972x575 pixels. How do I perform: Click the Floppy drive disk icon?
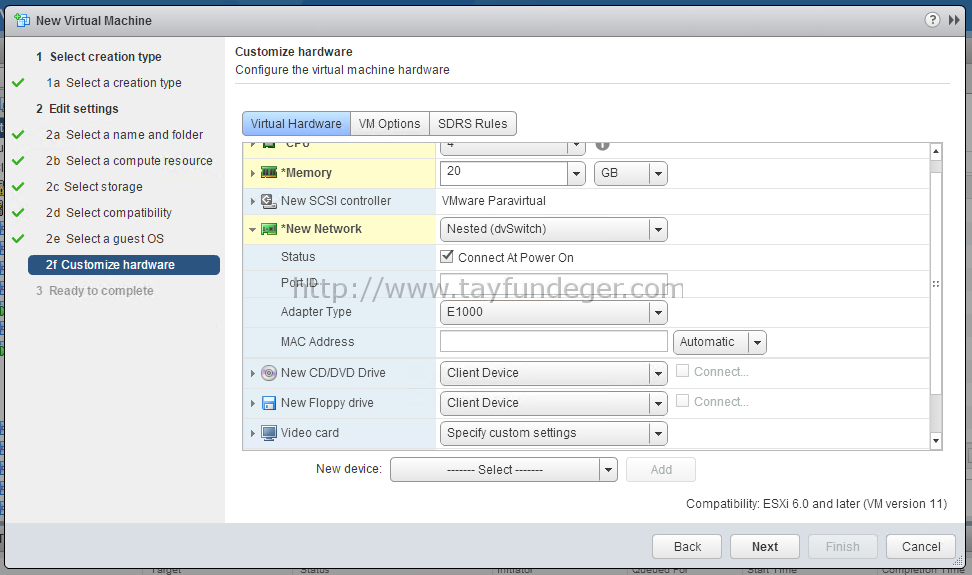(x=268, y=403)
